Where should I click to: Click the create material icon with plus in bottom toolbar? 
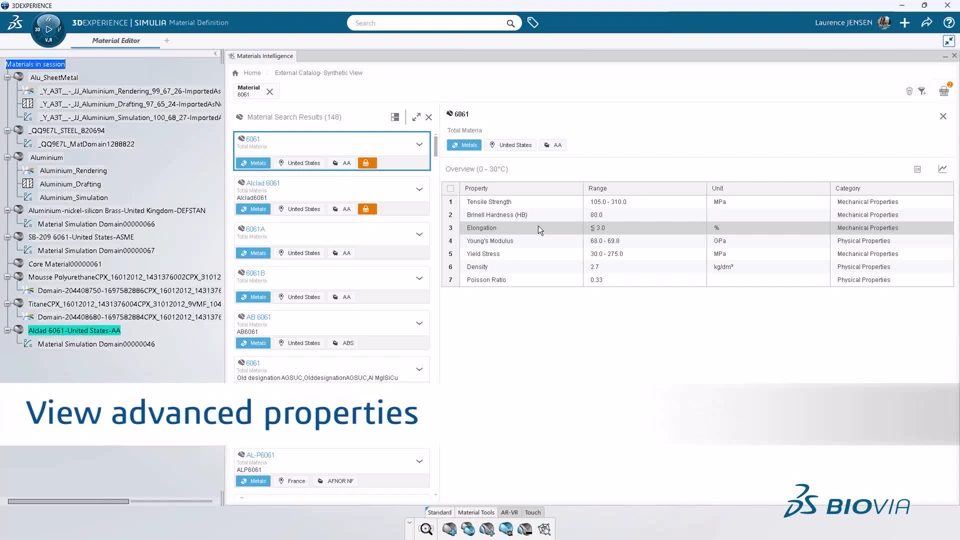449,529
